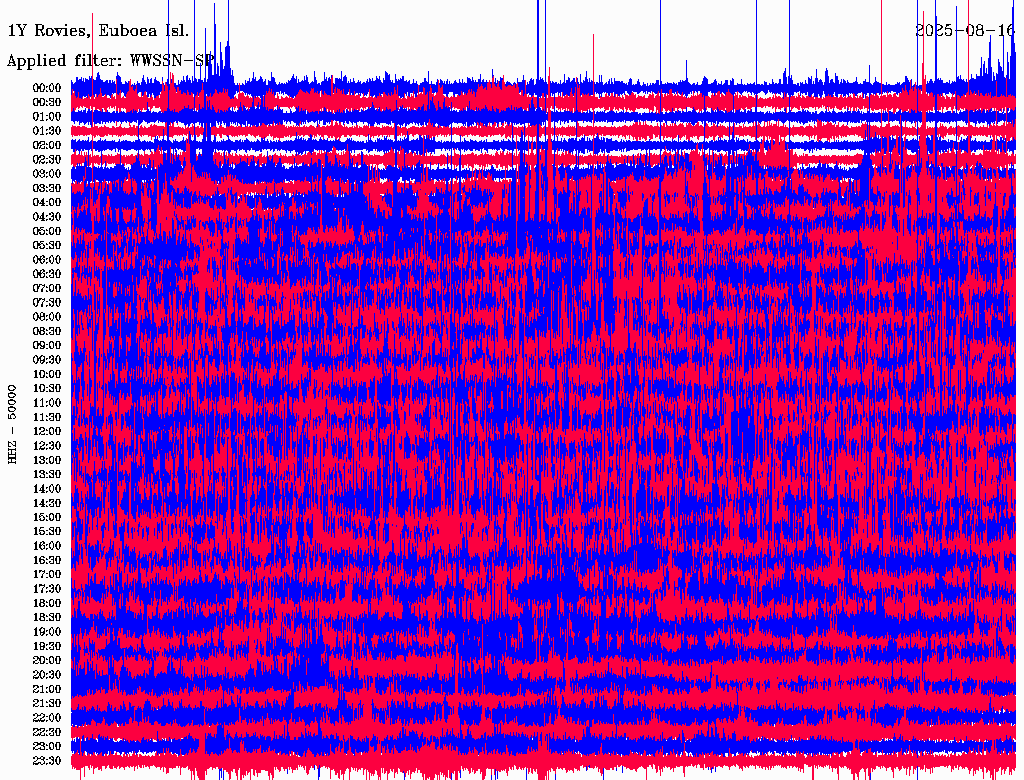Click the 10:30 time label
Screen dimensions: 1024x780
(x=47, y=388)
